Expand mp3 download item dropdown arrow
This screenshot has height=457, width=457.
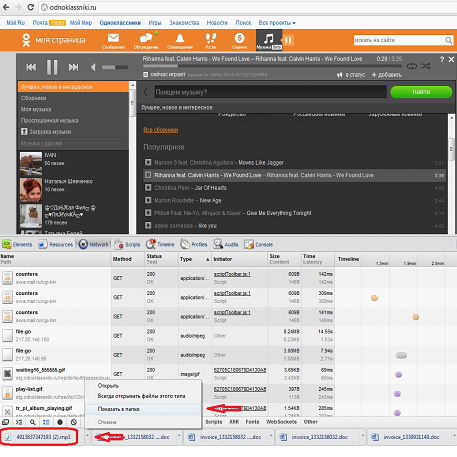coord(87,435)
